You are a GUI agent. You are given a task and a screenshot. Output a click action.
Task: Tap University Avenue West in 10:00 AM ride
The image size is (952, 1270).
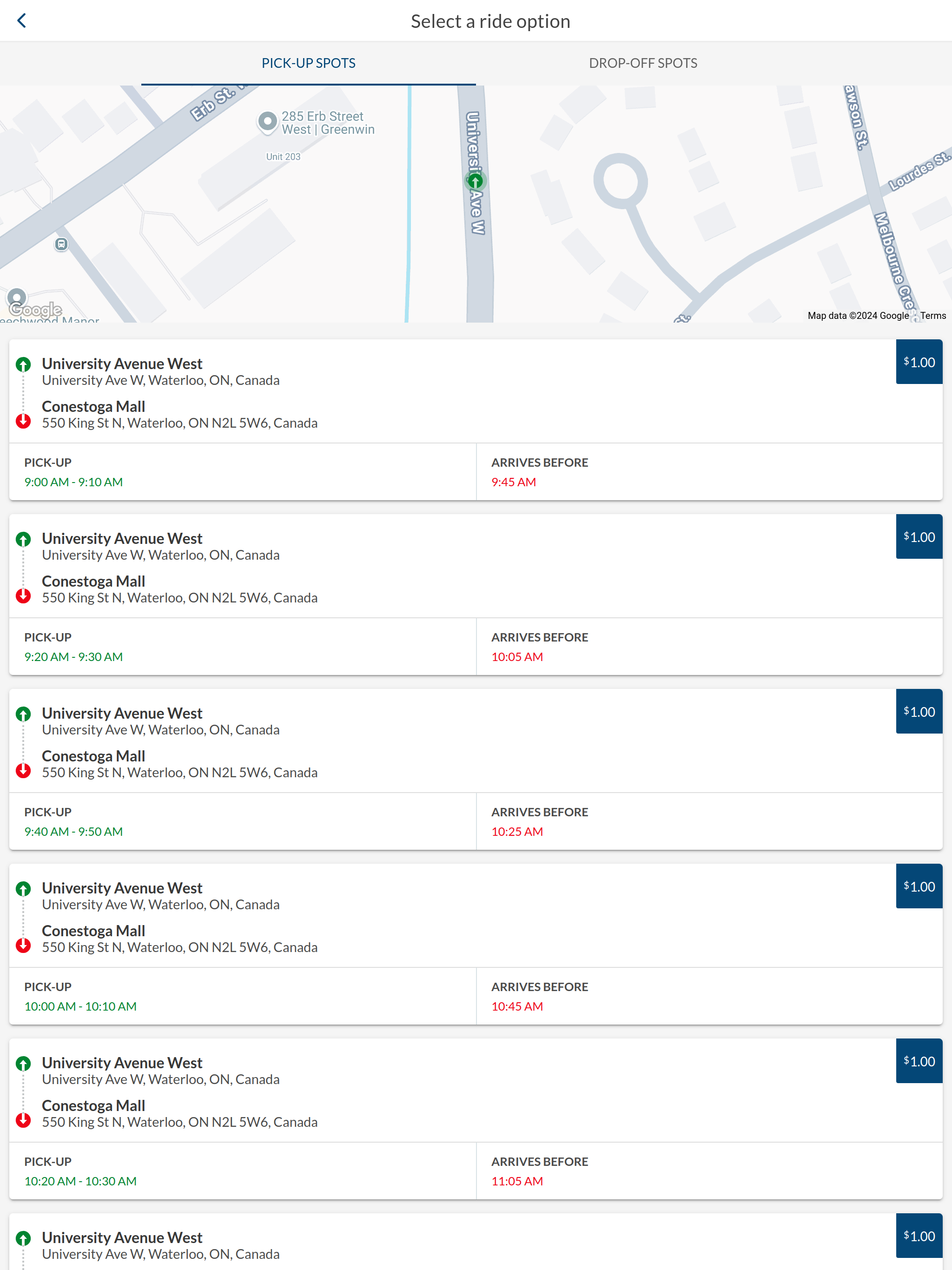[x=122, y=887]
